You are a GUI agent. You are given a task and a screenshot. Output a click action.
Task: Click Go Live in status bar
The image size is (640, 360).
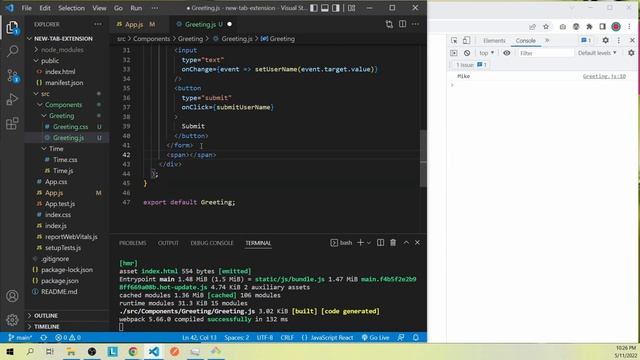pyautogui.click(x=375, y=338)
